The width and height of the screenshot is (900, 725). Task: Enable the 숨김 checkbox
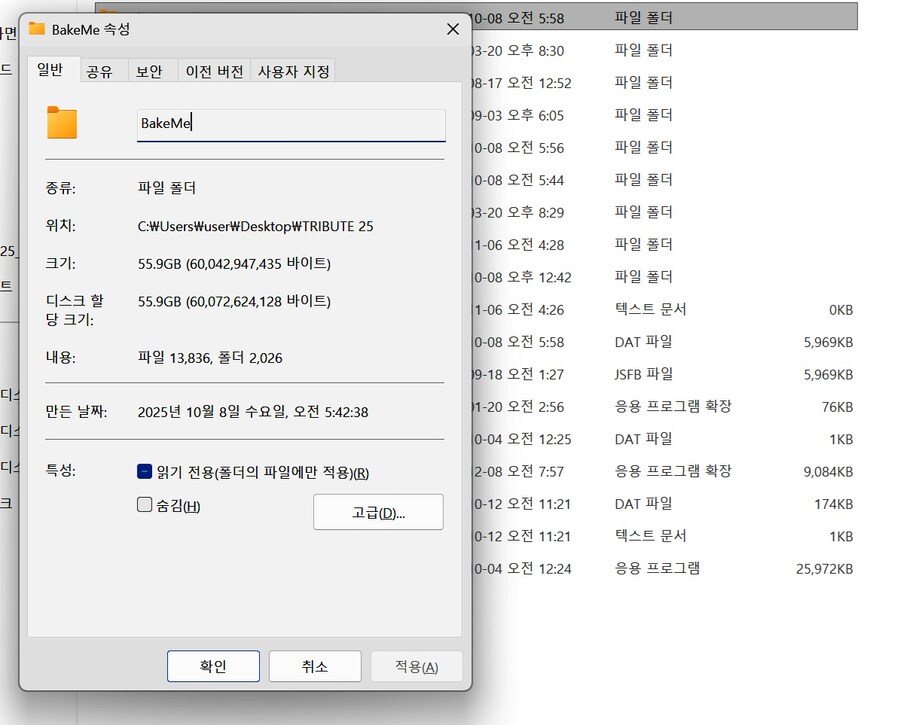(x=145, y=505)
